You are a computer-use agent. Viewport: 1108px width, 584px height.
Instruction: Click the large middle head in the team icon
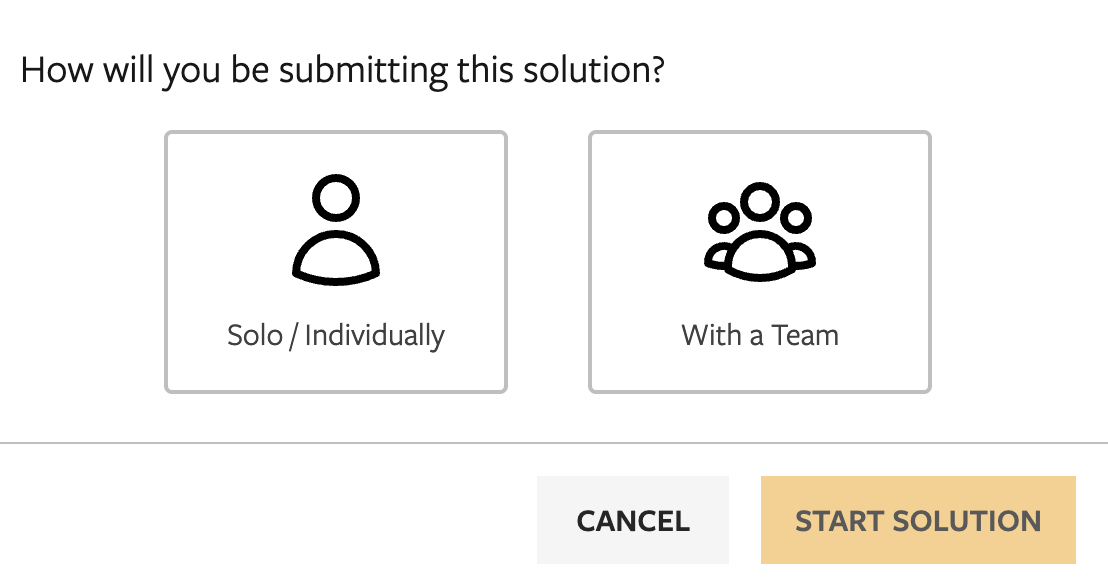tap(760, 201)
